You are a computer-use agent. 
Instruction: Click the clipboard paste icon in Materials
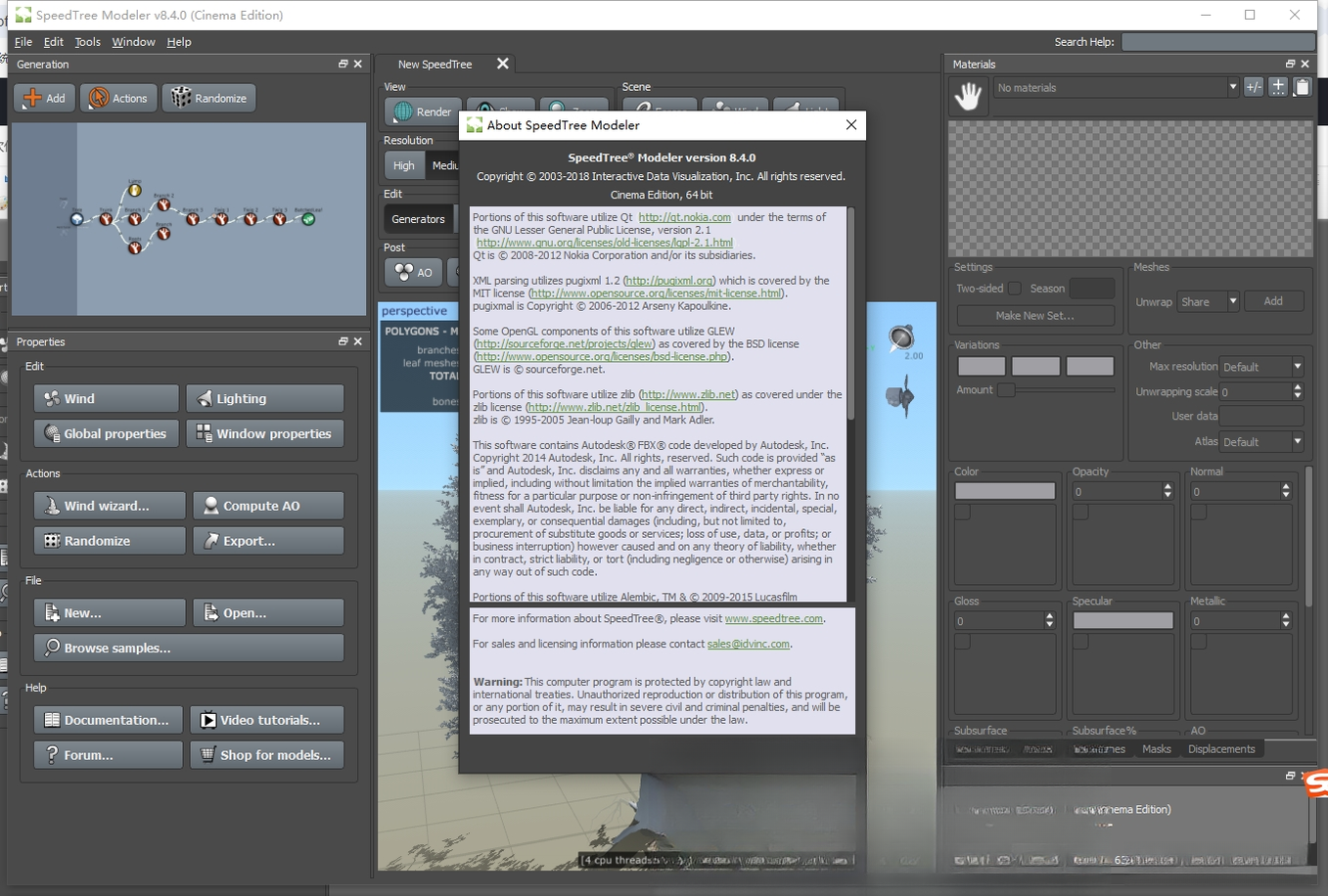pyautogui.click(x=1303, y=87)
